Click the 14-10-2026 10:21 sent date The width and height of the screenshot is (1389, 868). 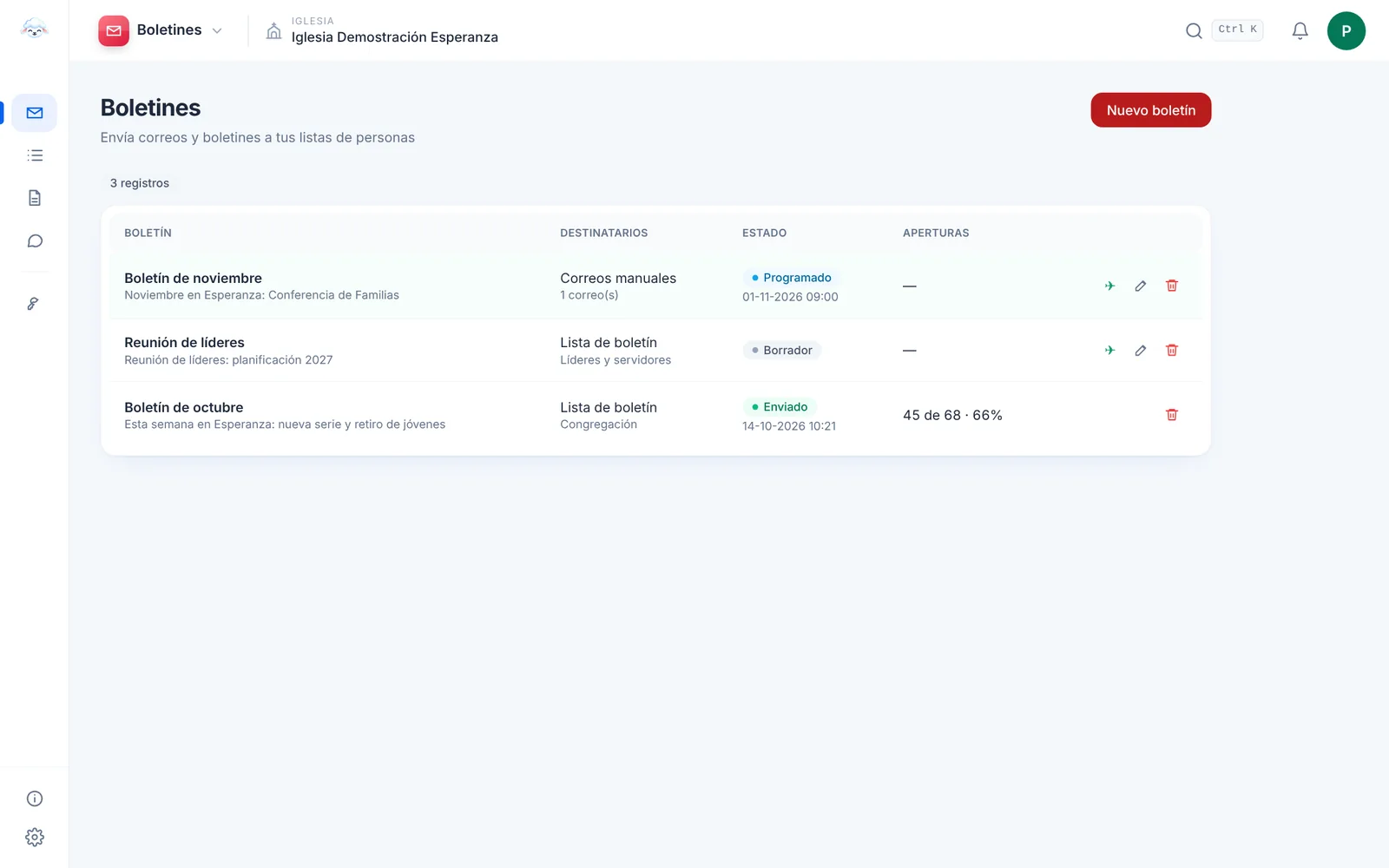789,426
